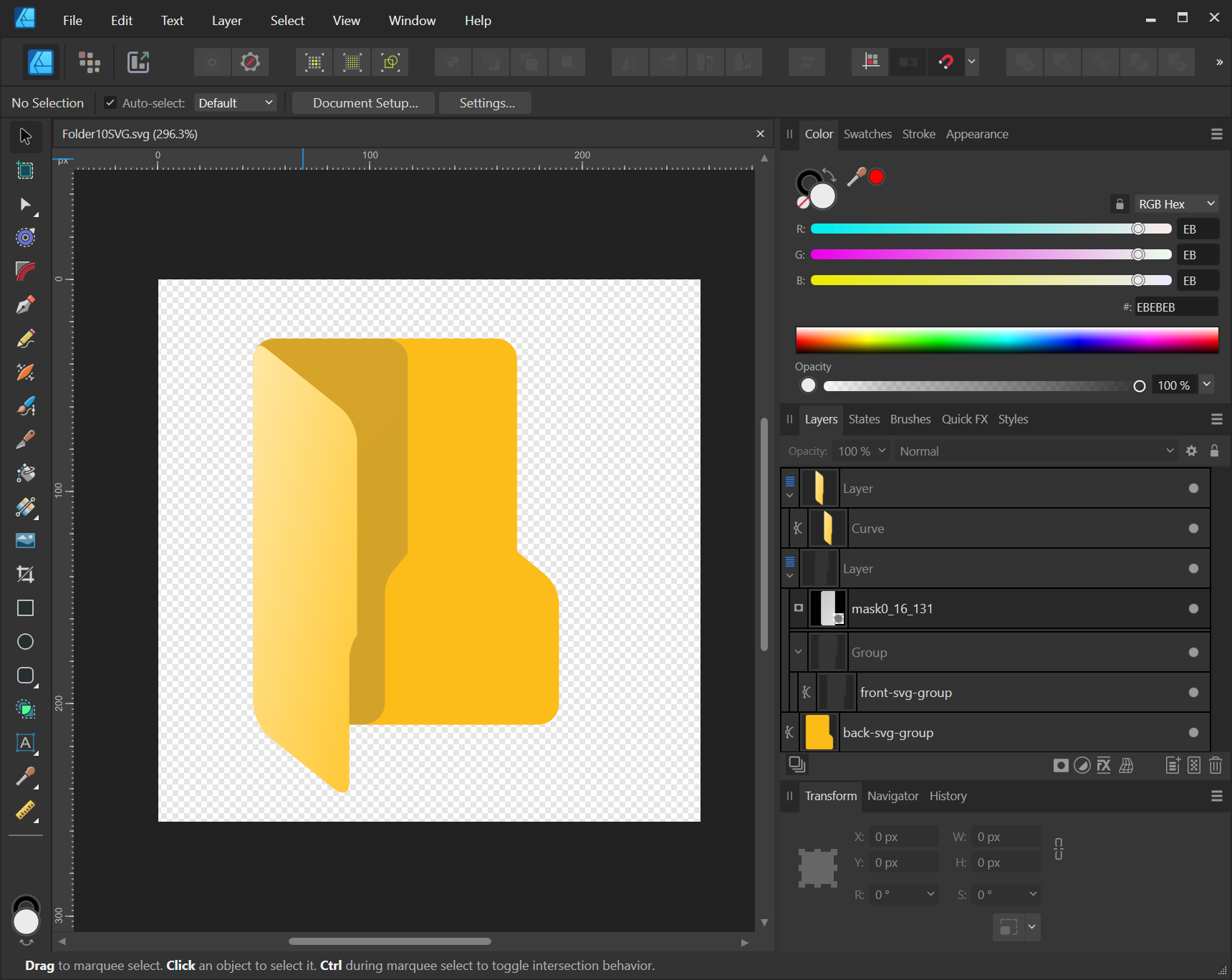
Task: Open snapping options dropdown arrow
Action: 971,62
